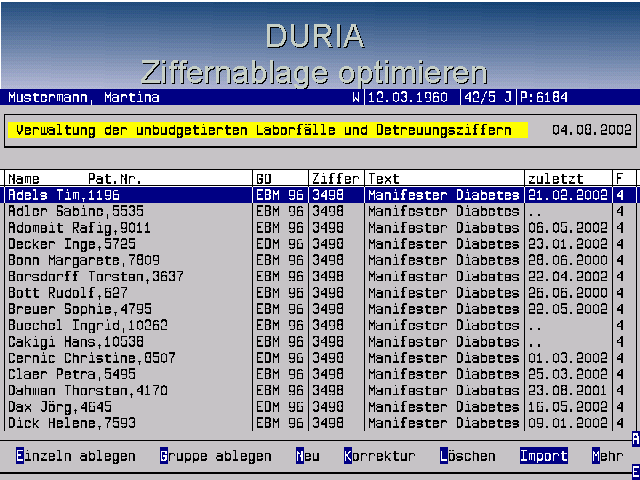Select patient row Dick Helene,7593
The image size is (640, 480).
click(x=320, y=423)
